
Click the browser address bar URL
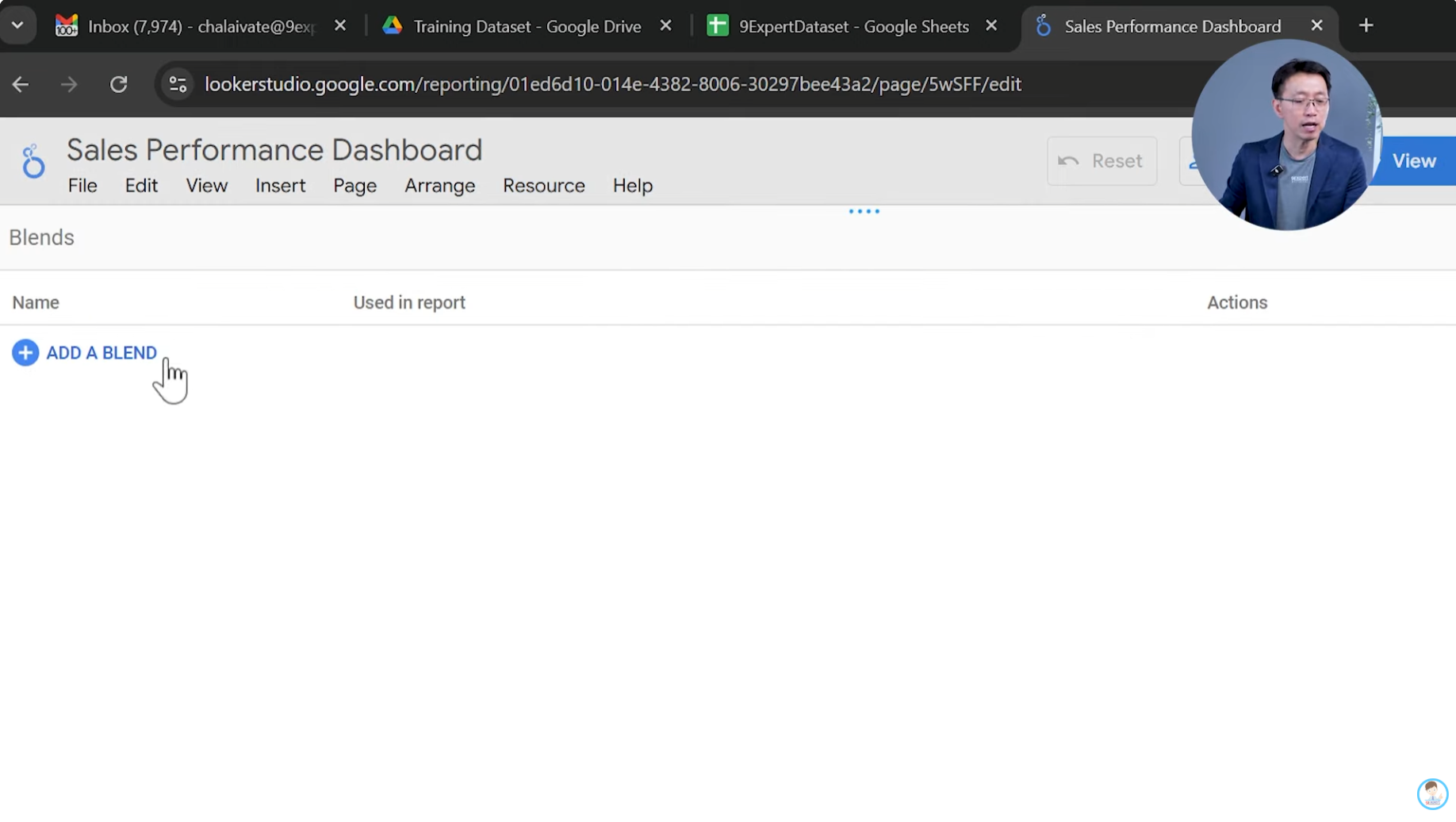tap(612, 84)
